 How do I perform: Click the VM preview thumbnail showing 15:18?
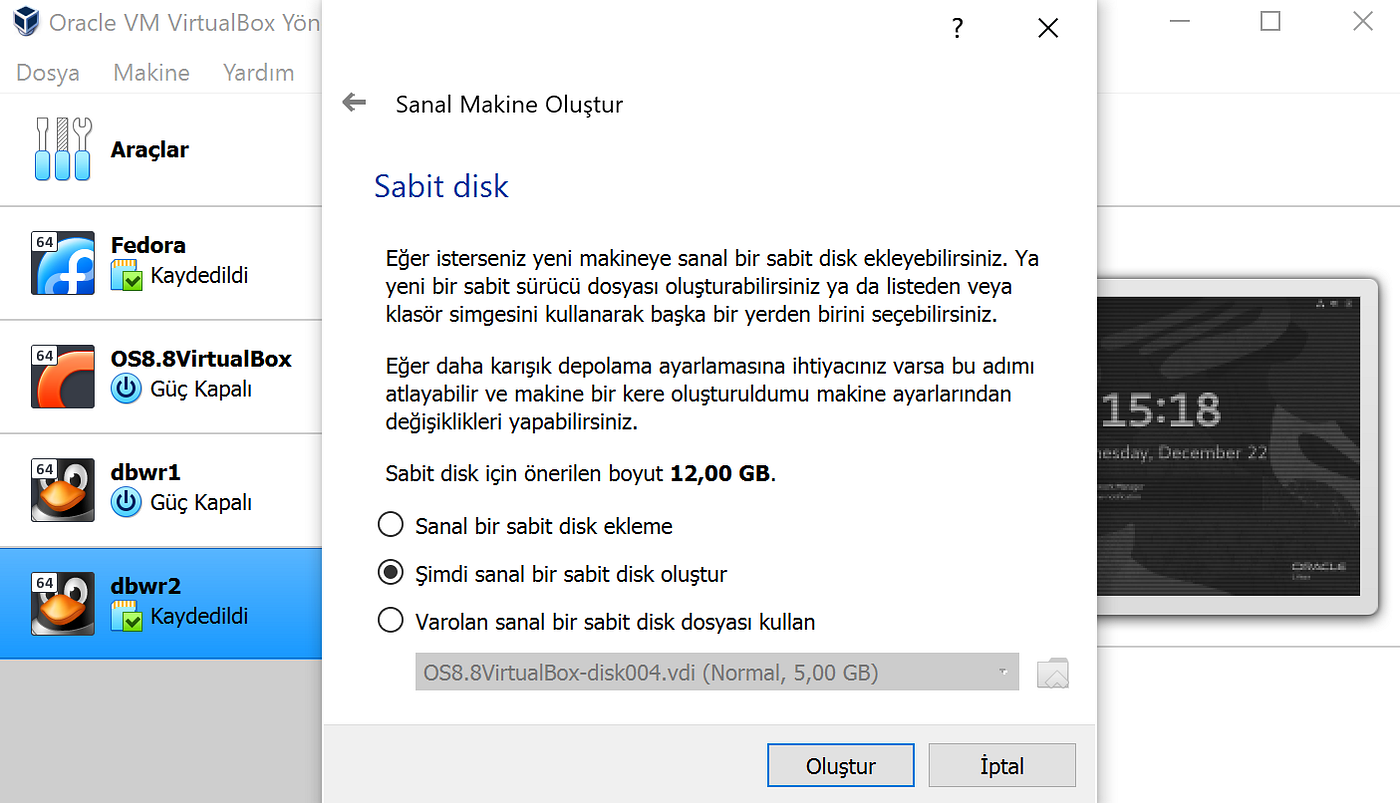[1230, 447]
